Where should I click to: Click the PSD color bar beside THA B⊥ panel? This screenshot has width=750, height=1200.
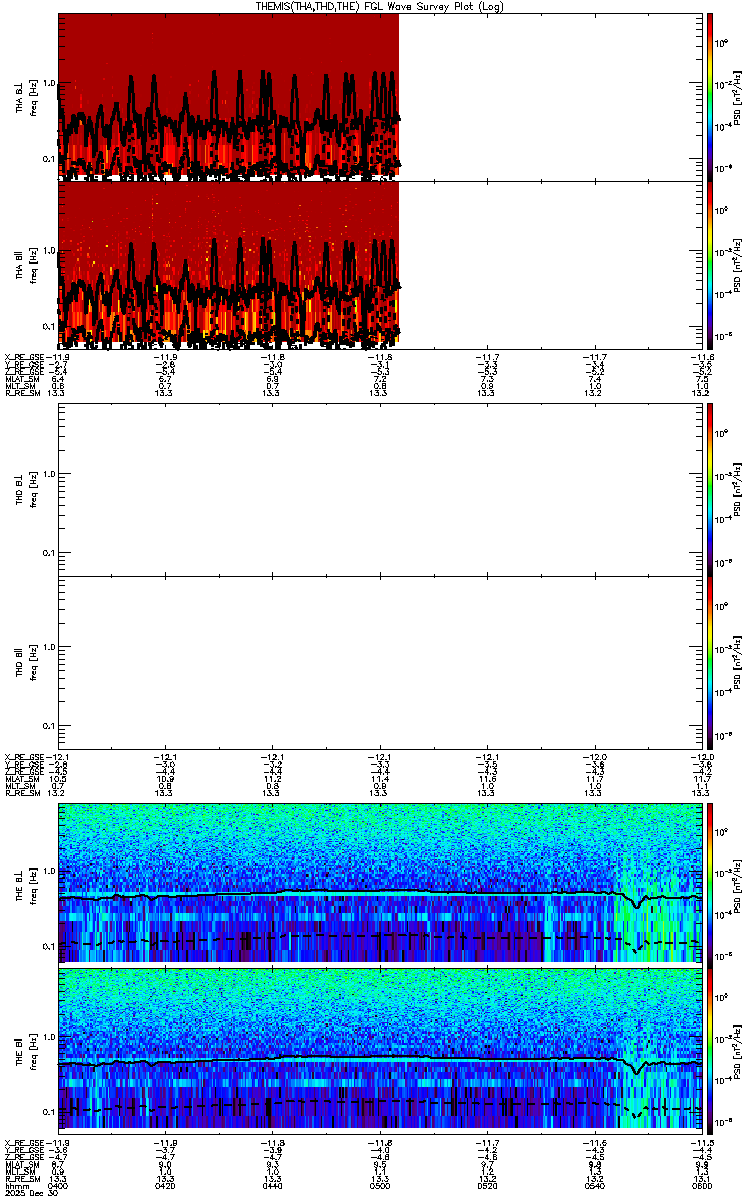[x=710, y=96]
